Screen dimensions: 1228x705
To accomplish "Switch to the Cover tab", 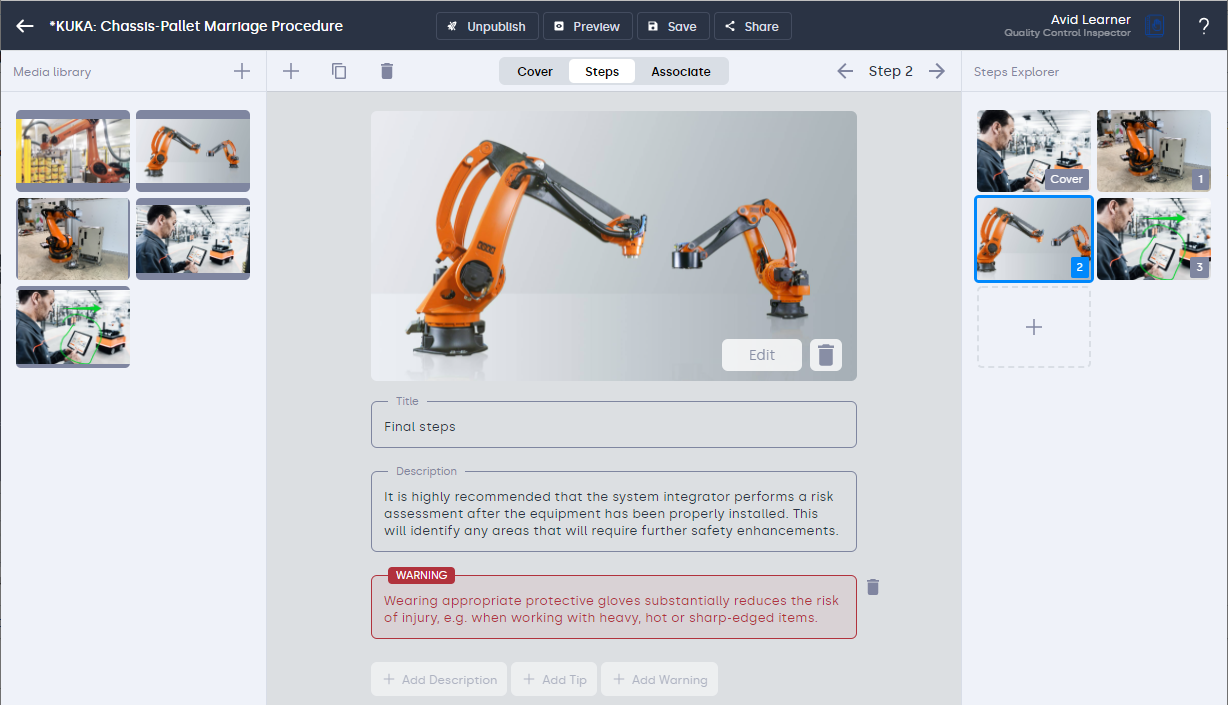I will tap(535, 71).
